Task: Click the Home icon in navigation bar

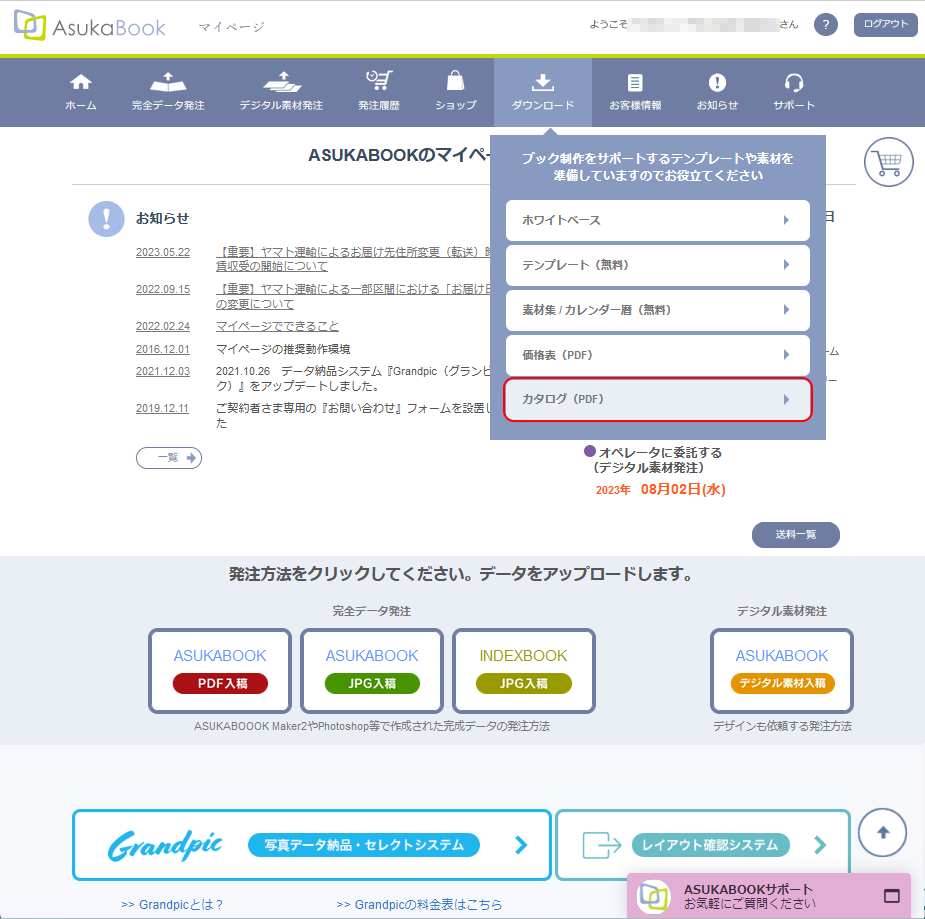Action: point(81,82)
